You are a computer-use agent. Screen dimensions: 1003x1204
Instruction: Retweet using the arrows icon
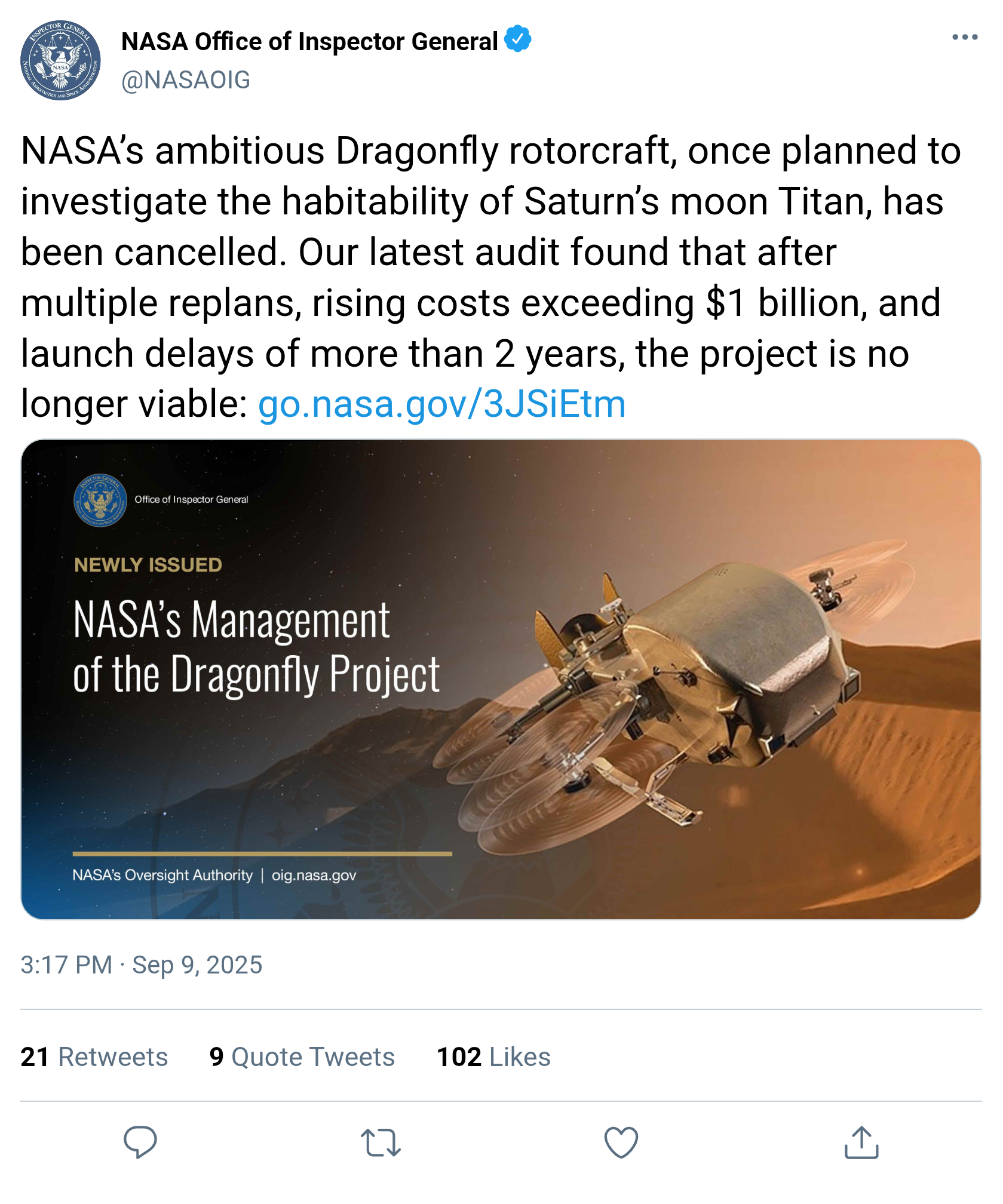381,1142
